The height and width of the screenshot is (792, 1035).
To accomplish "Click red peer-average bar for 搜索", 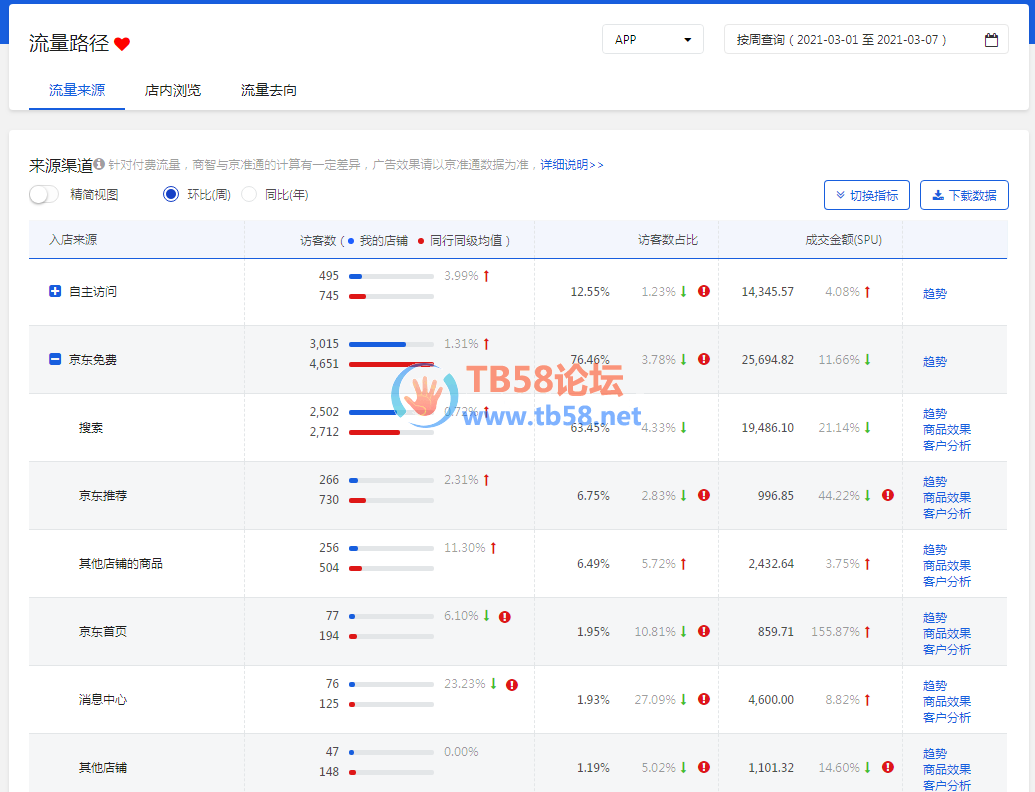I will (x=374, y=432).
